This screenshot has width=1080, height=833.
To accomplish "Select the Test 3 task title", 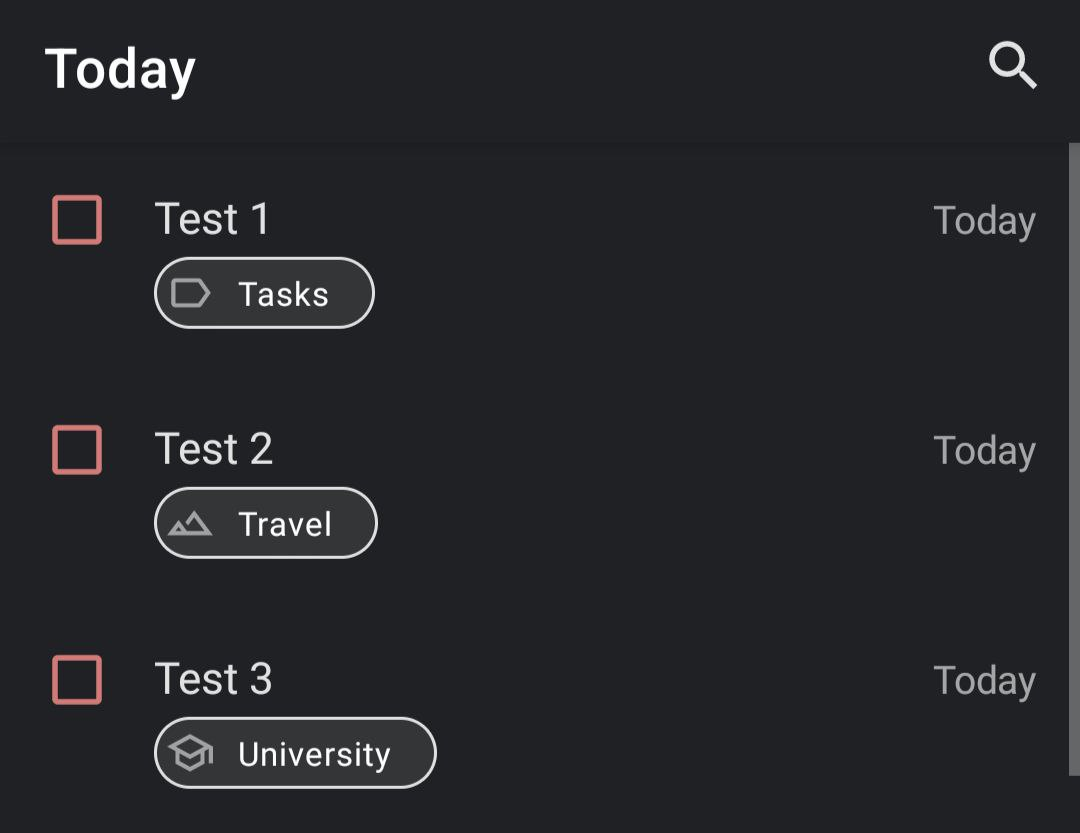I will point(214,679).
